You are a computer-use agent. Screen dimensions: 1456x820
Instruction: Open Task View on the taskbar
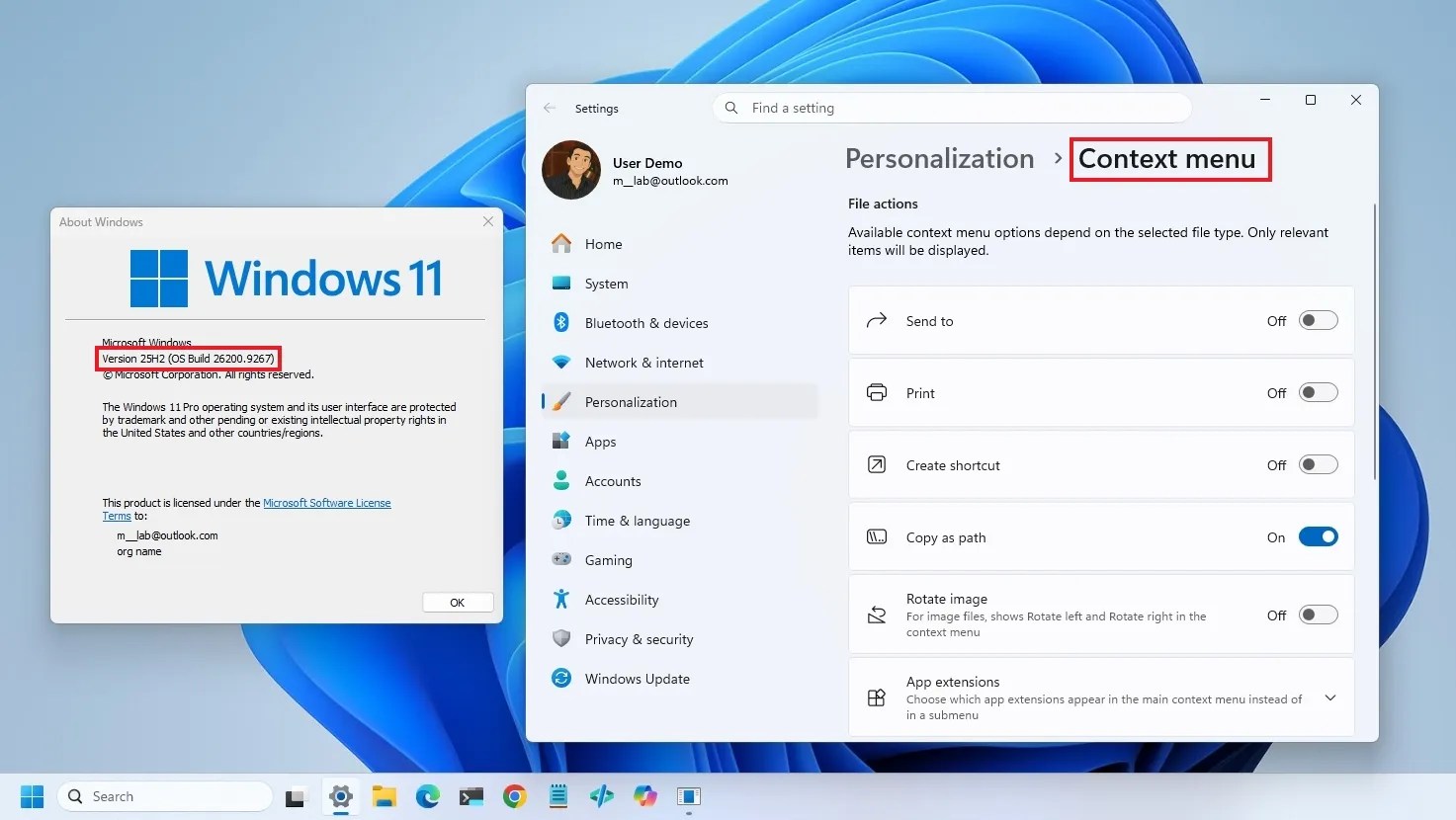[297, 797]
